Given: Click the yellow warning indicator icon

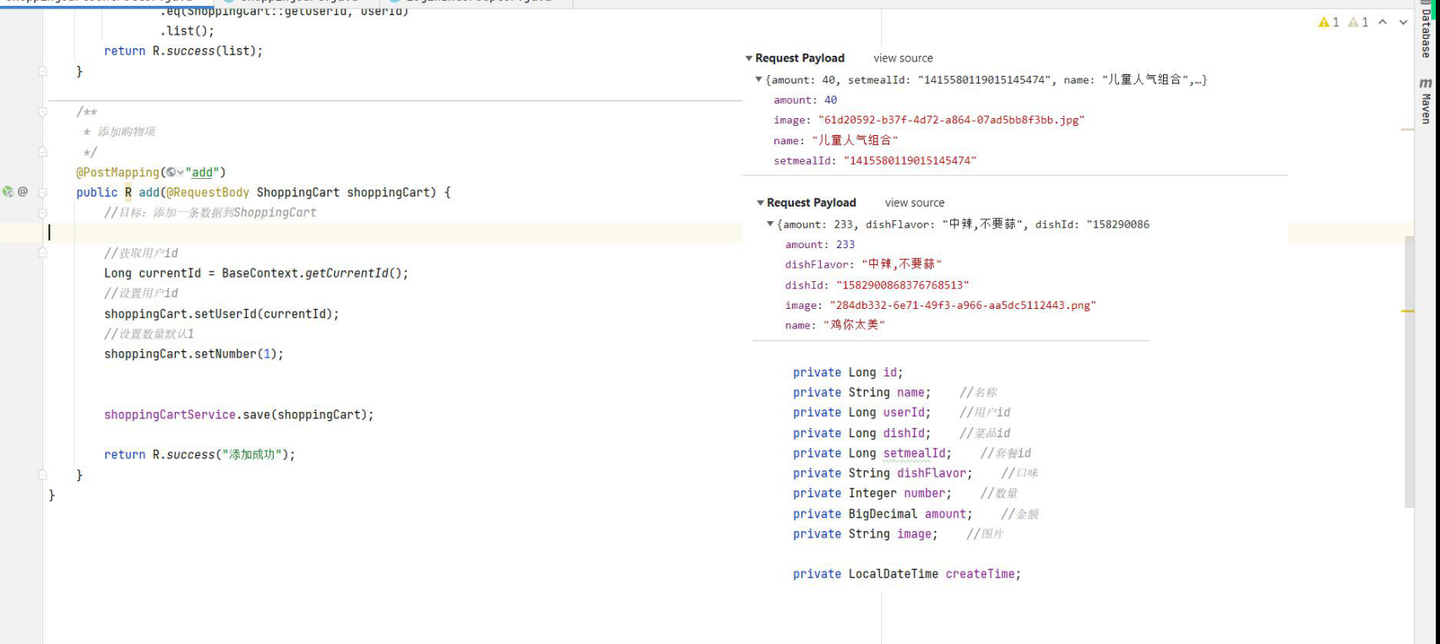Looking at the screenshot, I should (1324, 22).
